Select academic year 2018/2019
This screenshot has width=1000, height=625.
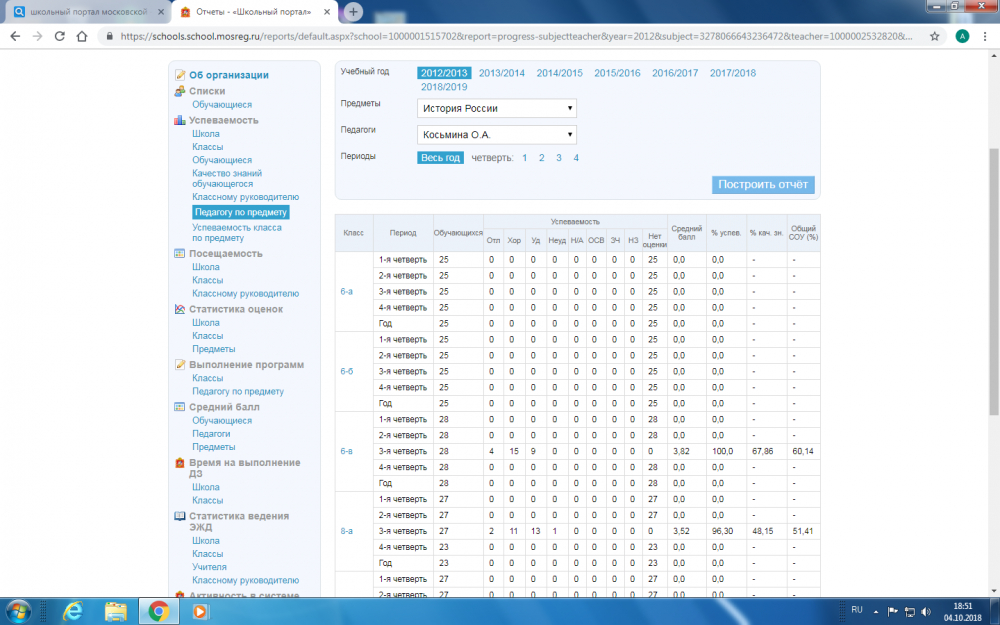[444, 87]
